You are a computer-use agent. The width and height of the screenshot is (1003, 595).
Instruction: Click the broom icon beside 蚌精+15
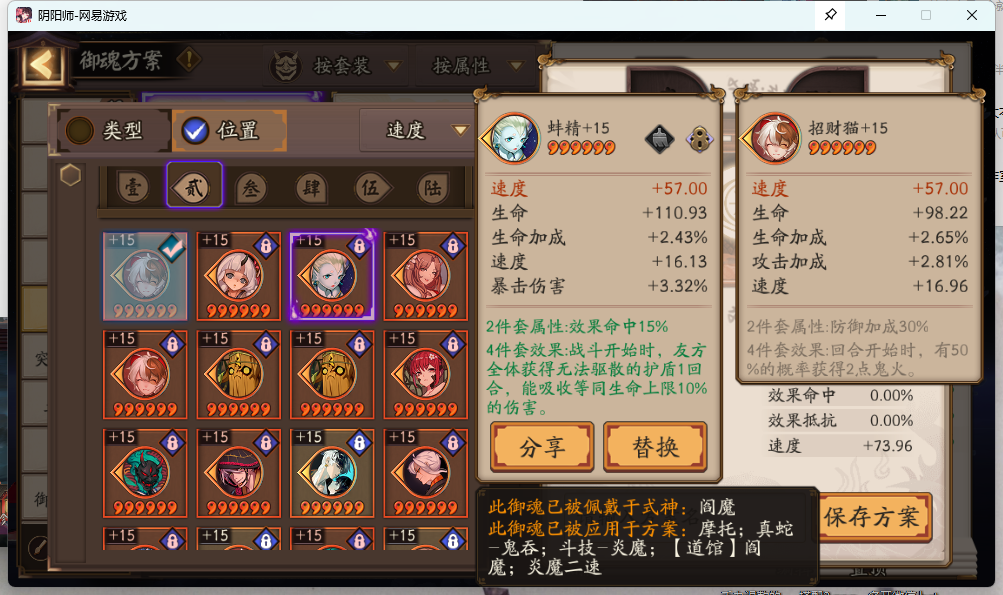659,138
